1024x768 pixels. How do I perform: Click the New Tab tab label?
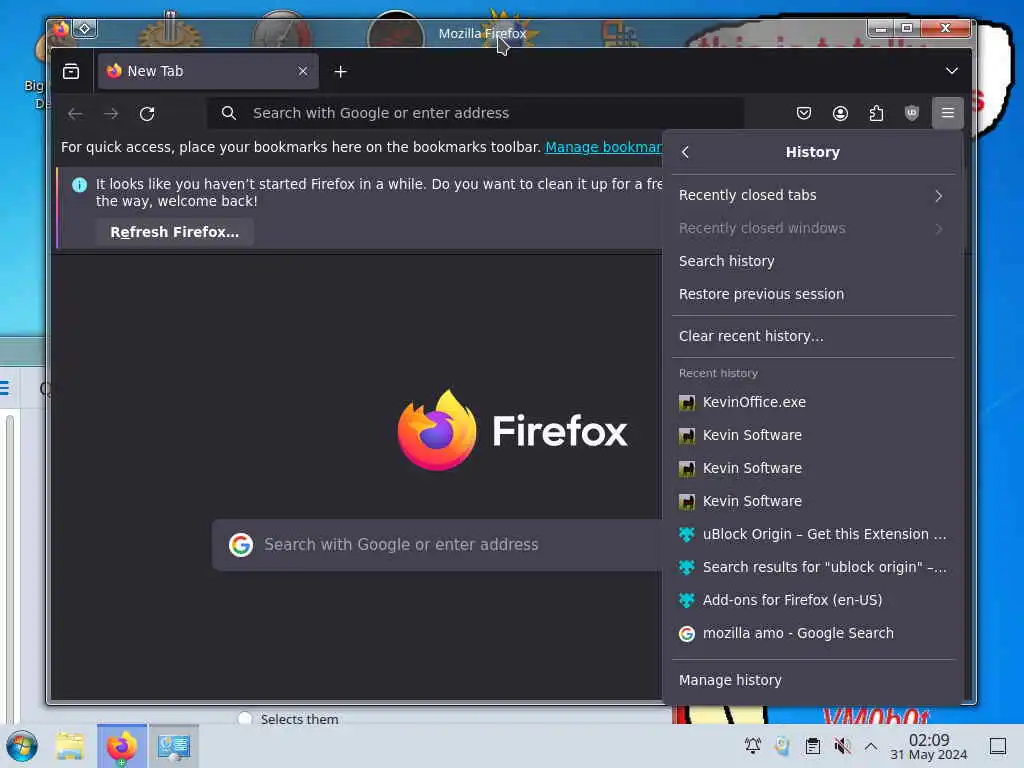tap(155, 71)
